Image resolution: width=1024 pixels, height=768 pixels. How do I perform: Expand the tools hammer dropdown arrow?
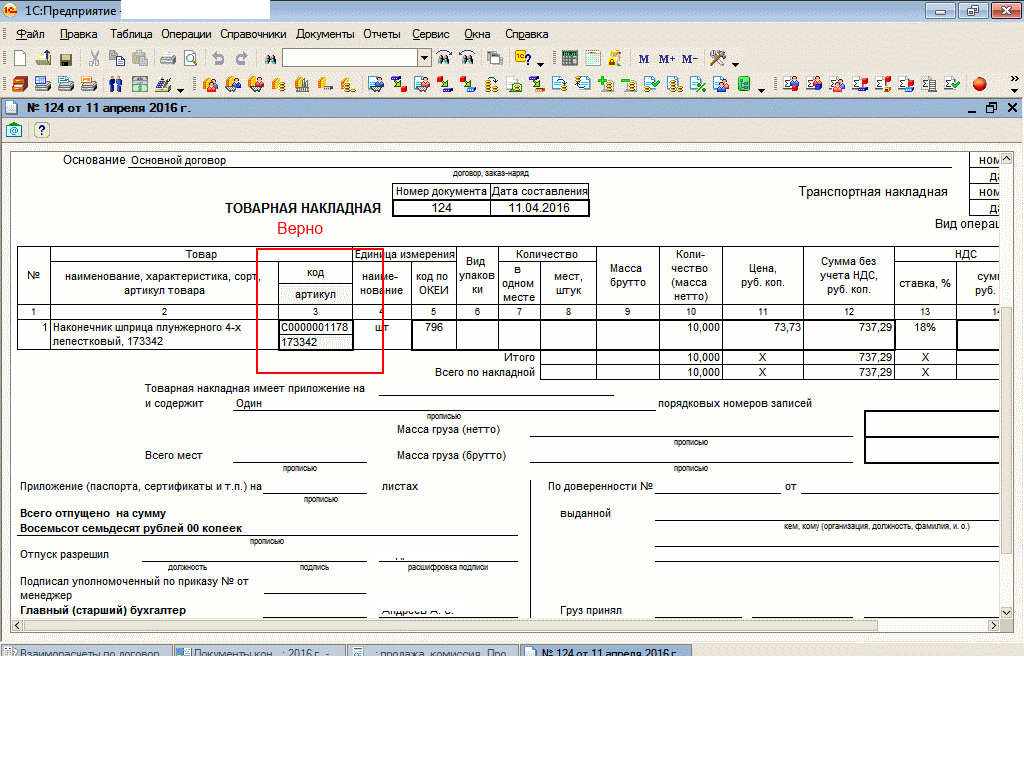[736, 62]
